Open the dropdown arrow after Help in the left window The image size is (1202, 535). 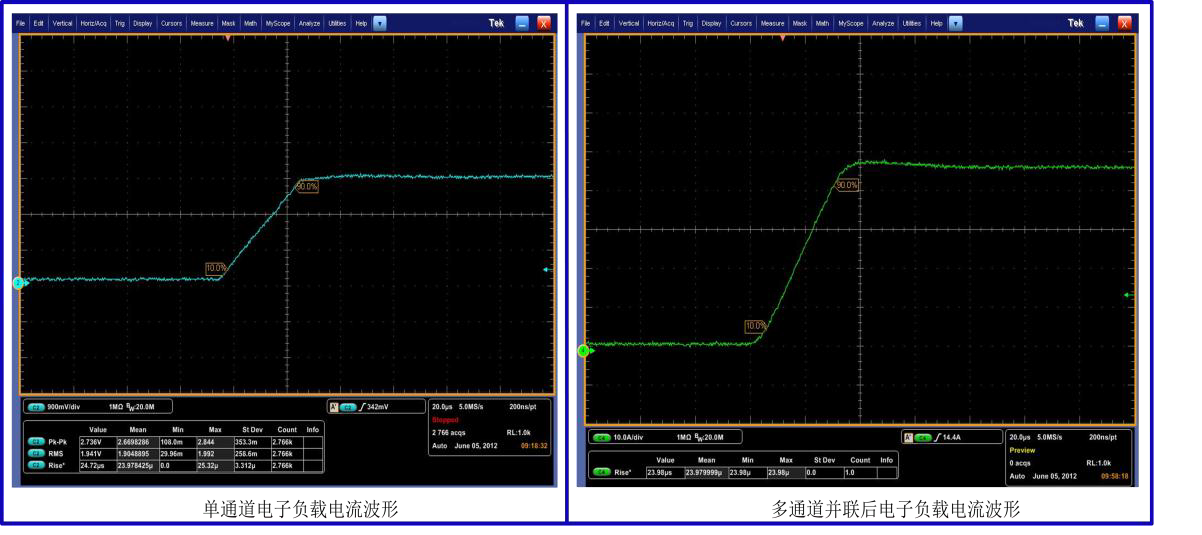click(x=379, y=23)
